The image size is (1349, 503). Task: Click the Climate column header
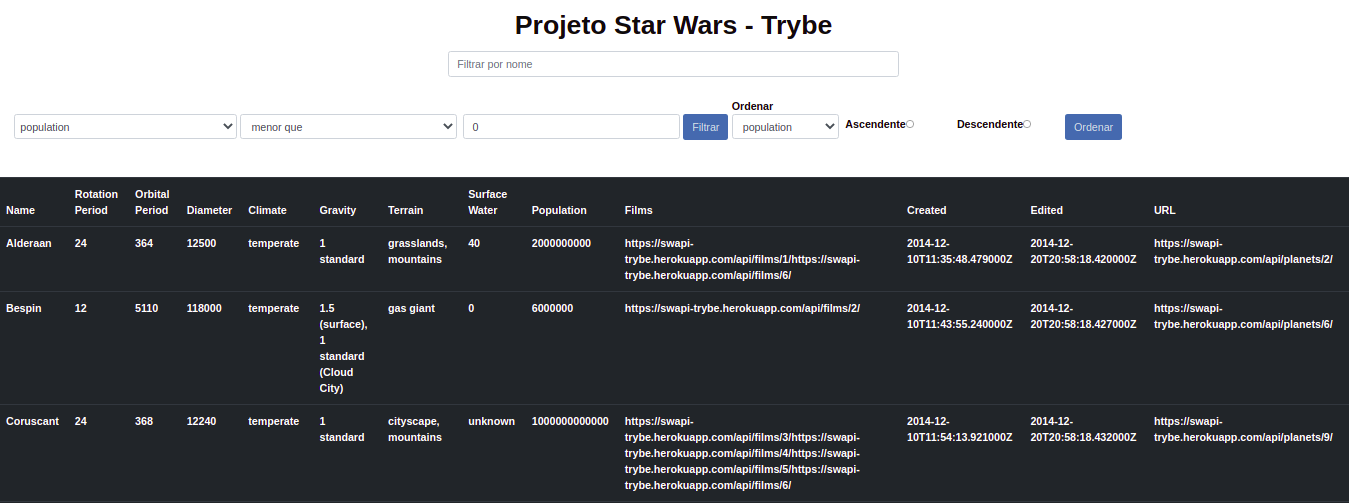coord(267,210)
